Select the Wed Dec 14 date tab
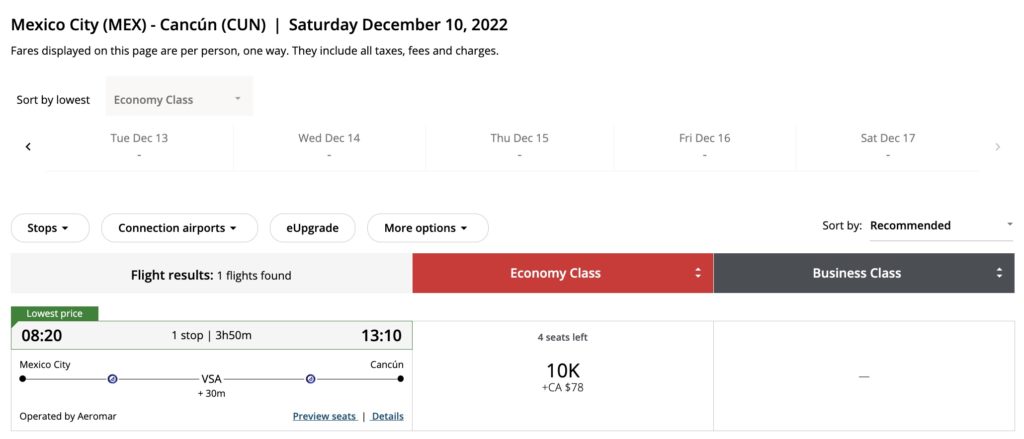1024x439 pixels. (329, 146)
